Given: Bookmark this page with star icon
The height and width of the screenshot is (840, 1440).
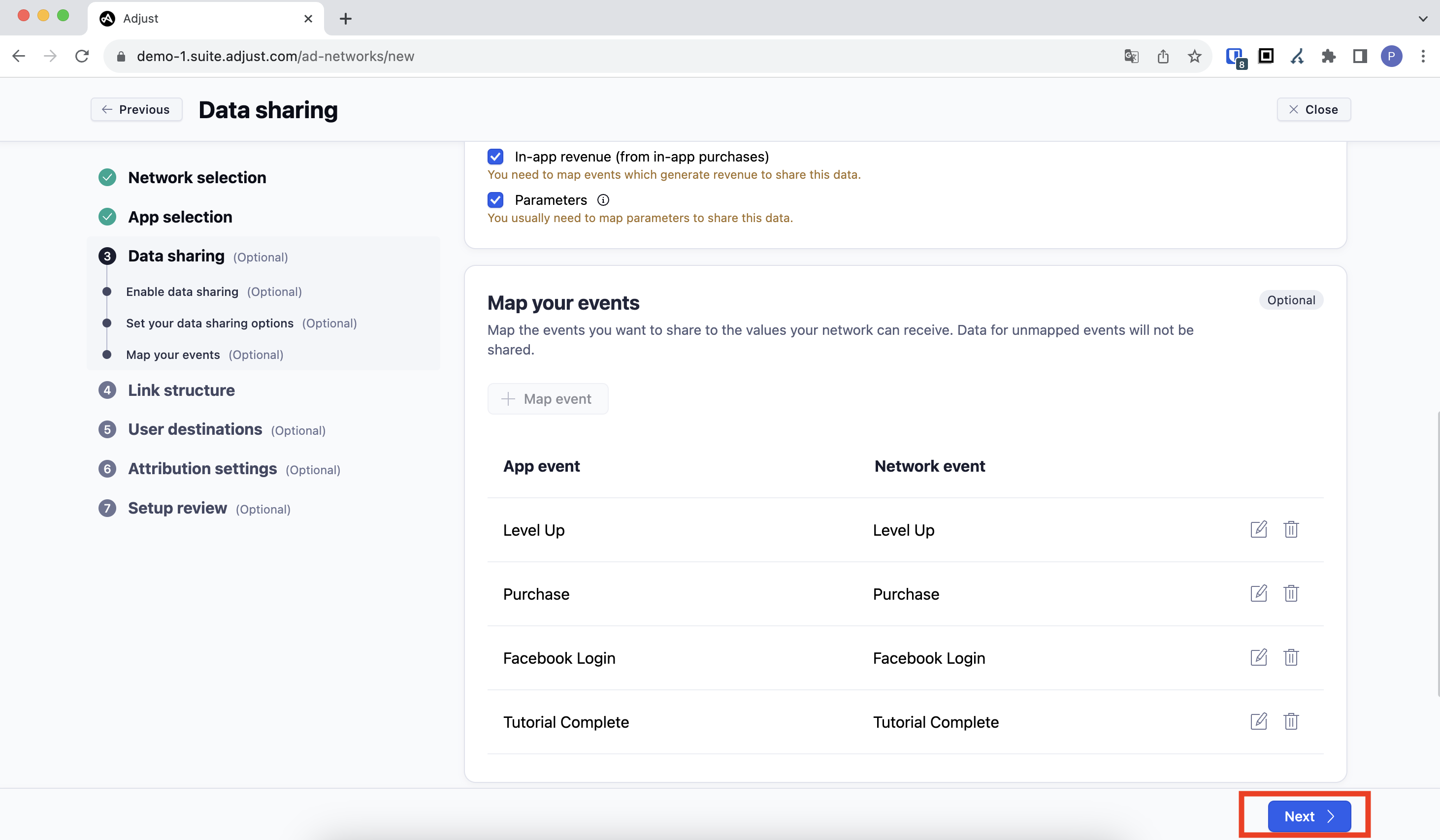Looking at the screenshot, I should 1194,56.
